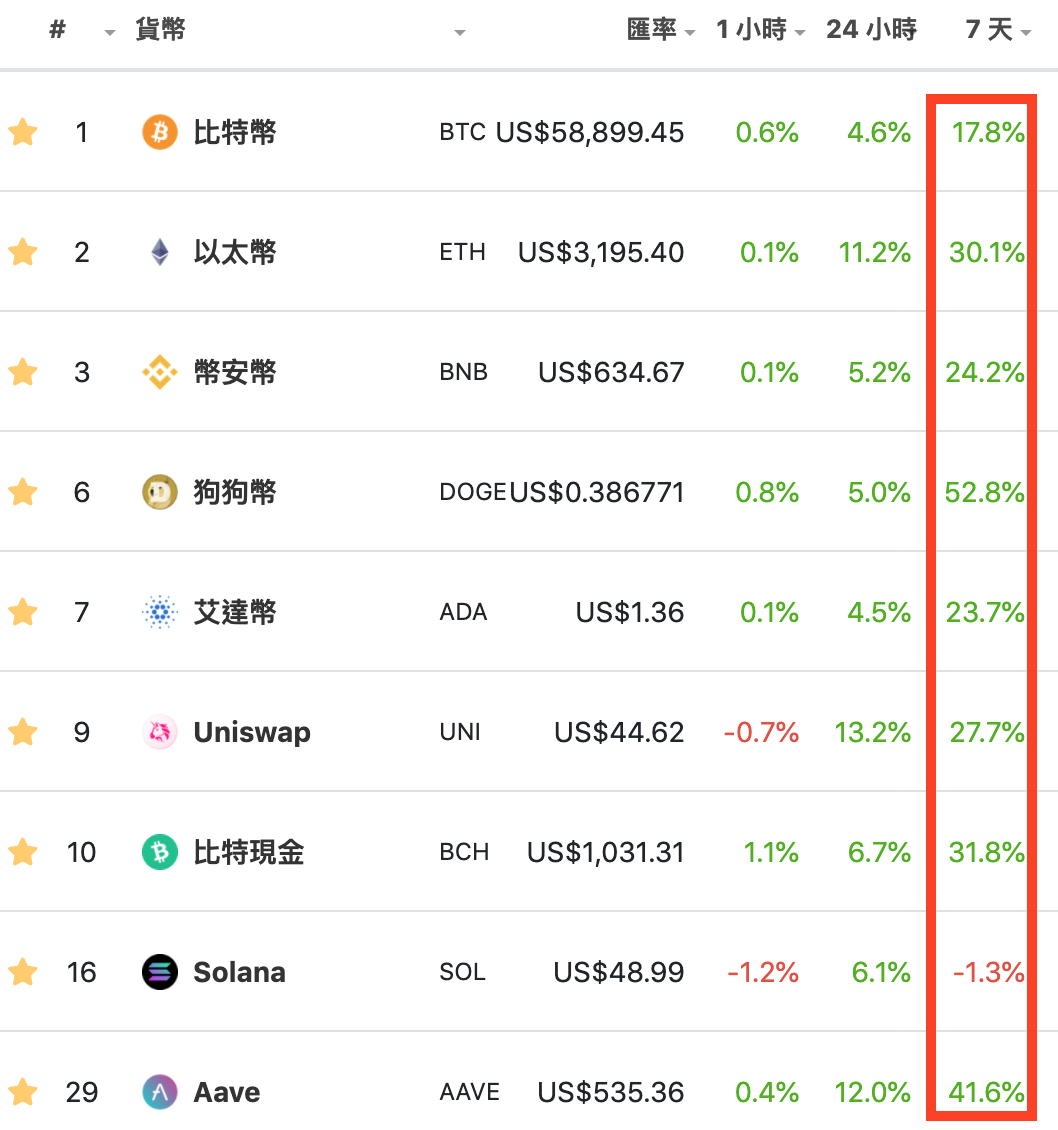
Task: Click the Uniswap unicorn logo icon
Action: pos(160,732)
